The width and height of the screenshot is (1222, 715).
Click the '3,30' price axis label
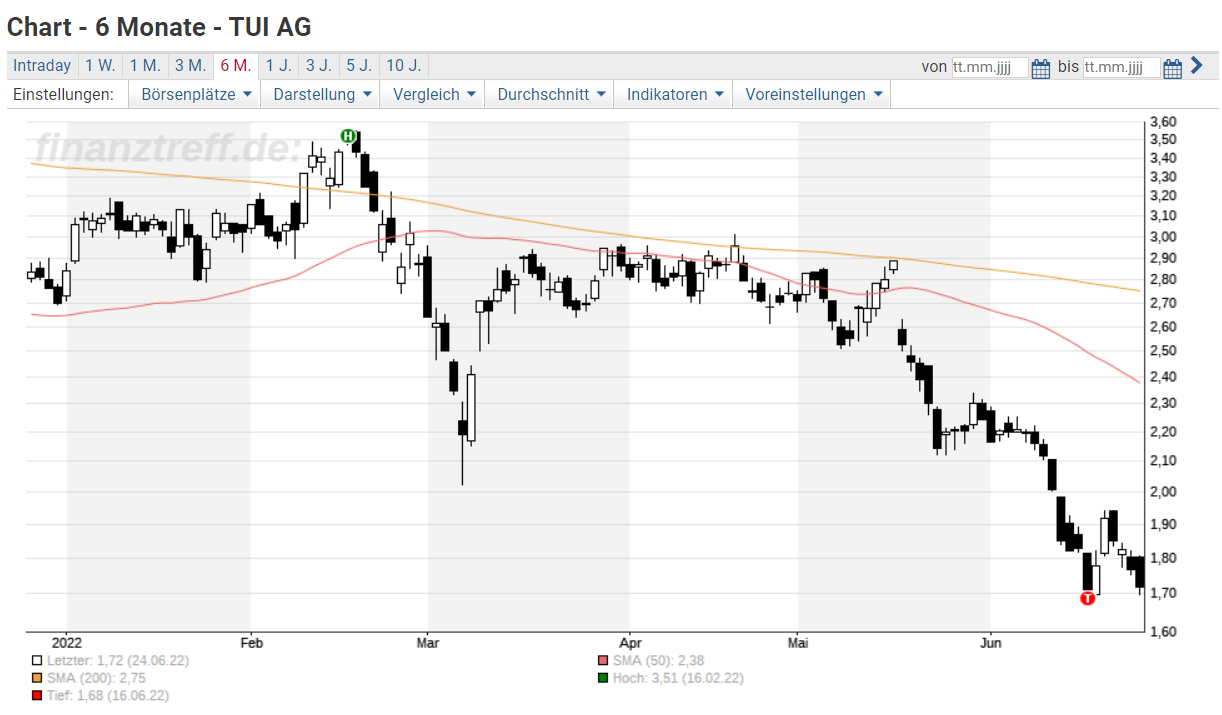(x=1164, y=177)
